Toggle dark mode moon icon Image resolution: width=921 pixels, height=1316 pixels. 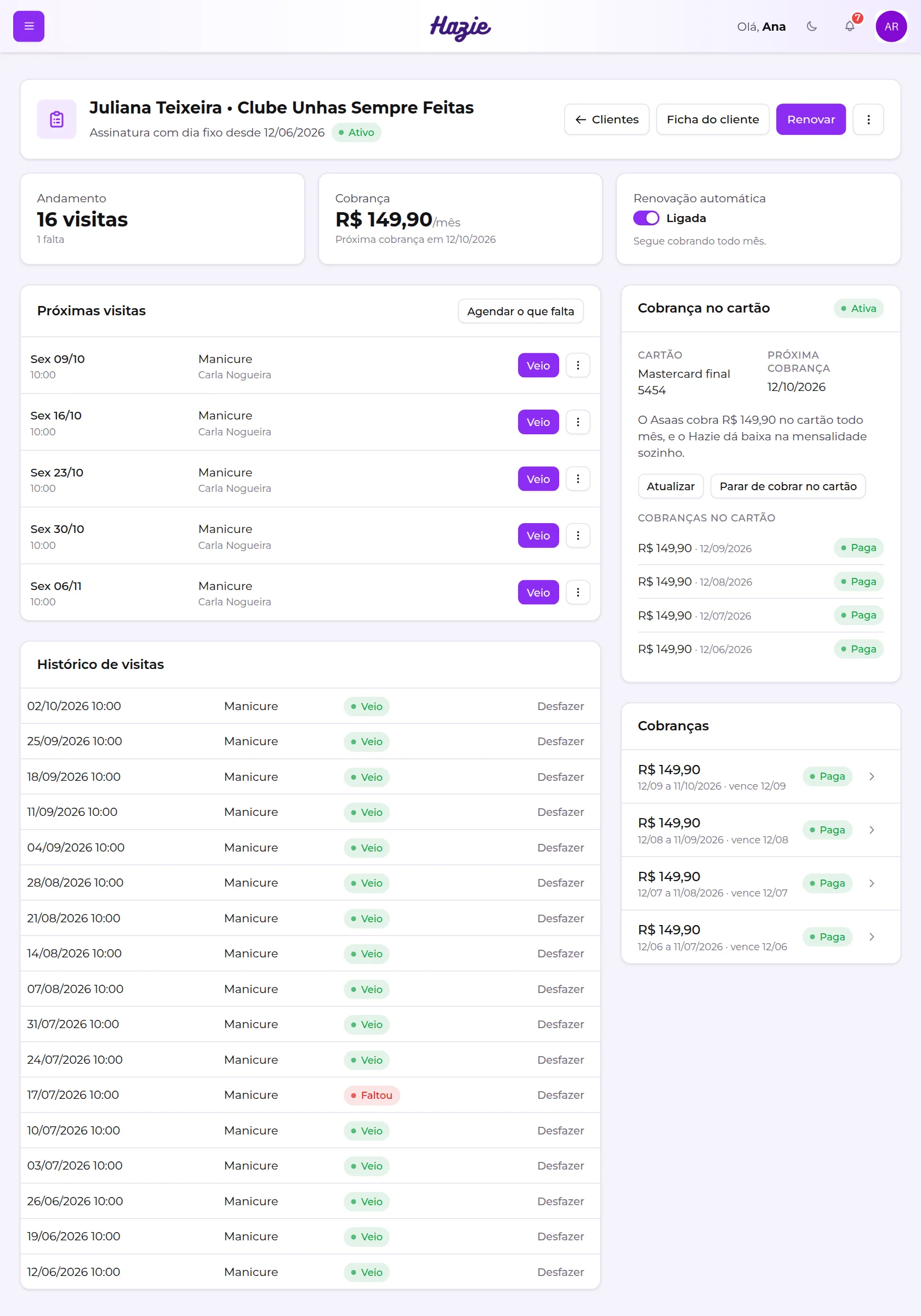pyautogui.click(x=811, y=26)
